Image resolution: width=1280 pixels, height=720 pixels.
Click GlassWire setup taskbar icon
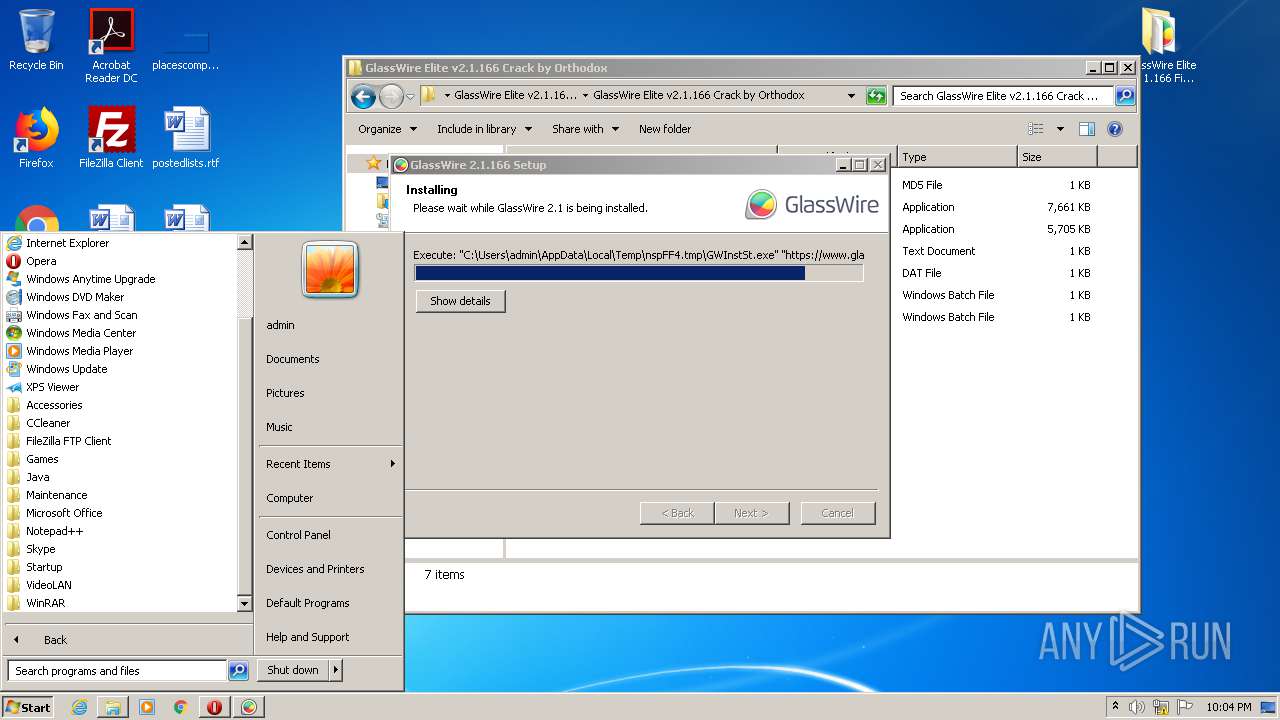click(248, 707)
